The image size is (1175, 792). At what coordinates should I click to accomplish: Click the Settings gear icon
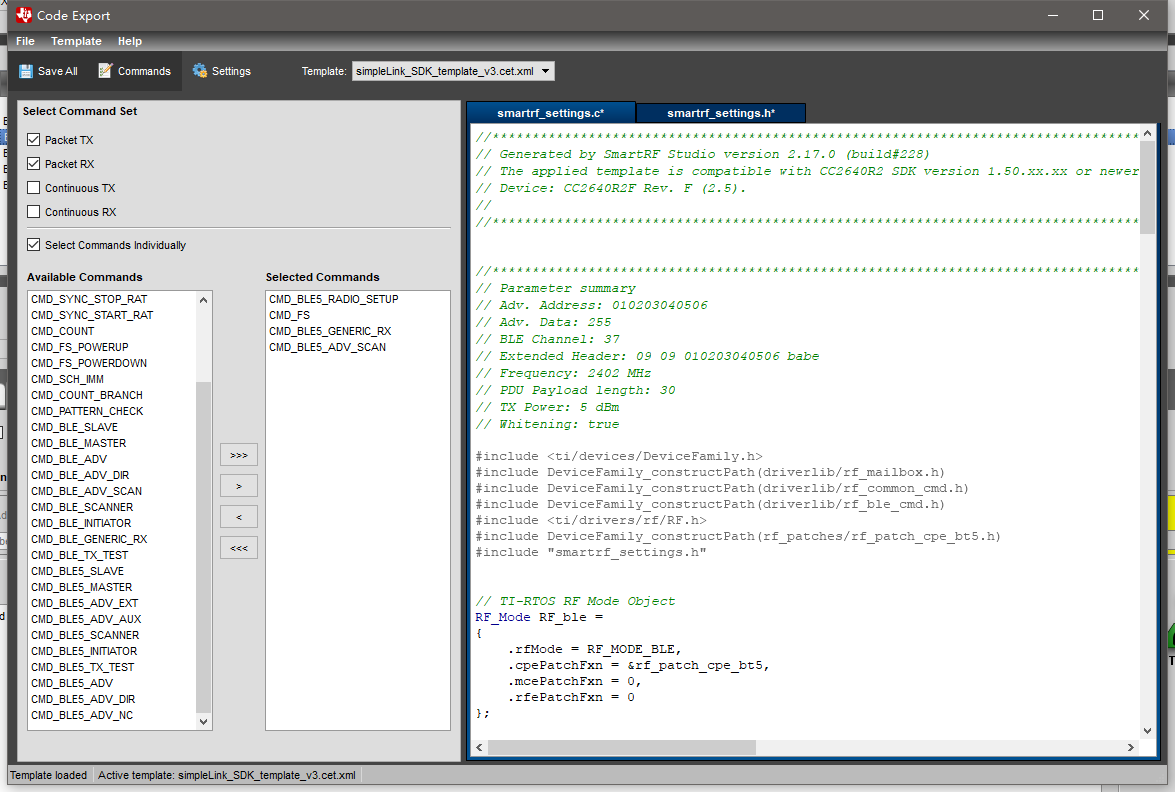tap(200, 71)
